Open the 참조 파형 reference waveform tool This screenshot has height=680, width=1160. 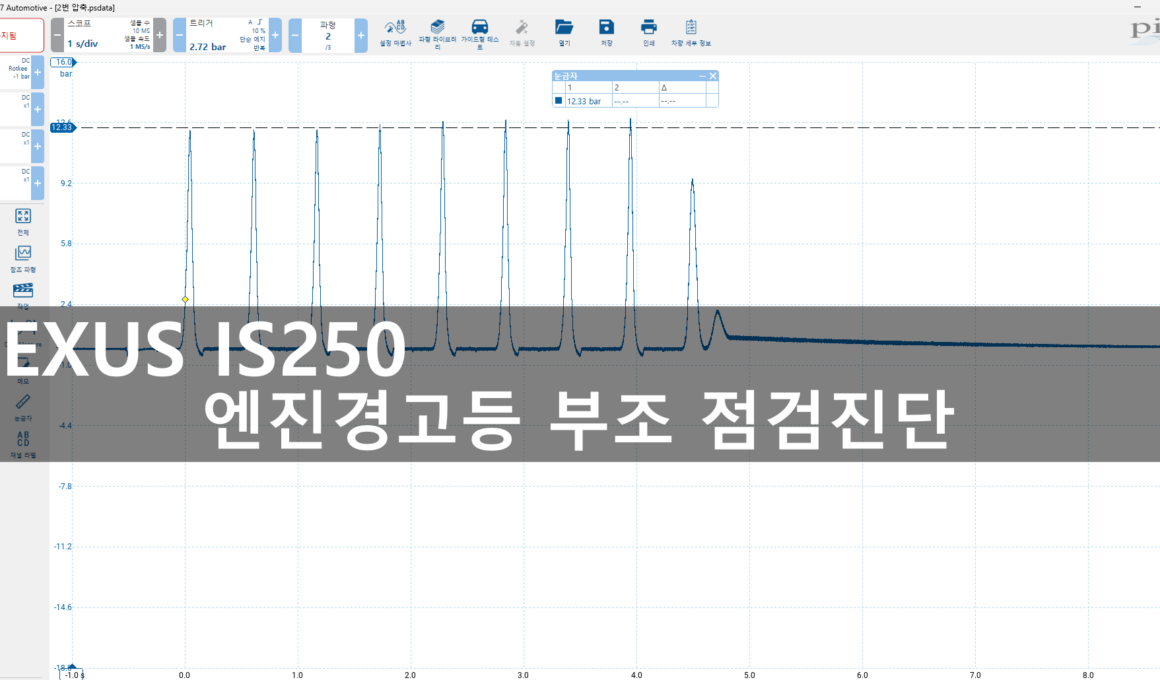pyautogui.click(x=23, y=257)
